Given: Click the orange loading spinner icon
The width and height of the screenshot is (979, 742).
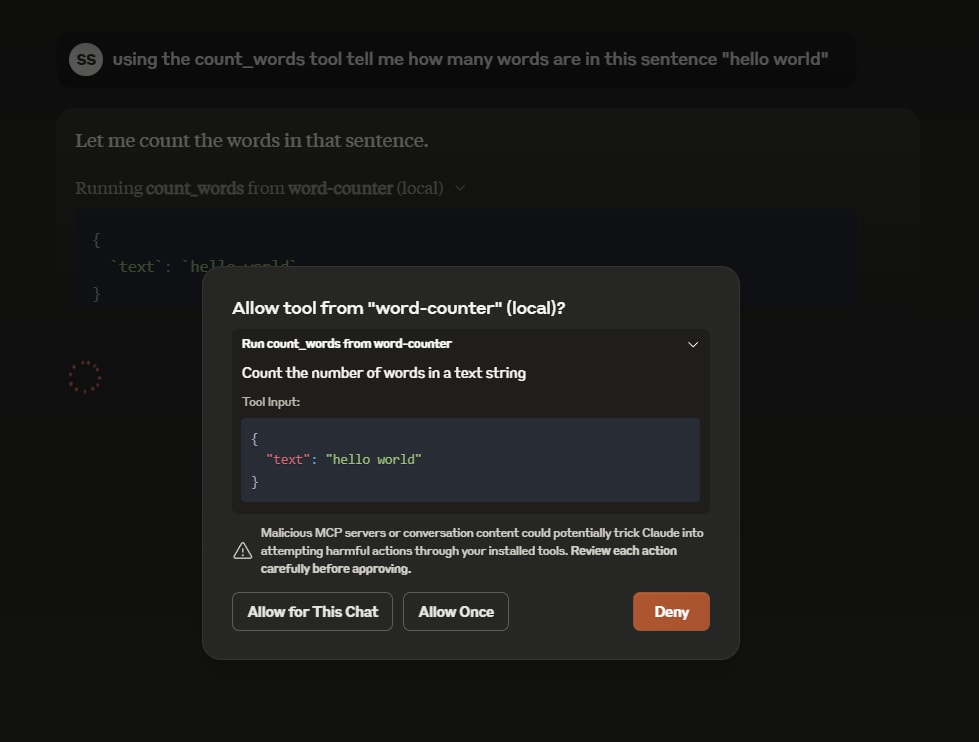Looking at the screenshot, I should pos(85,377).
